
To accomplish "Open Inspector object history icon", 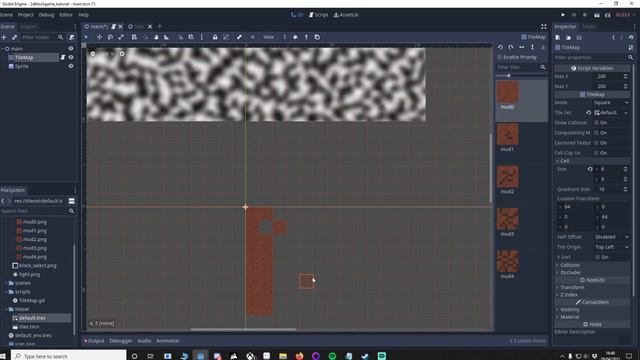I will (631, 37).
